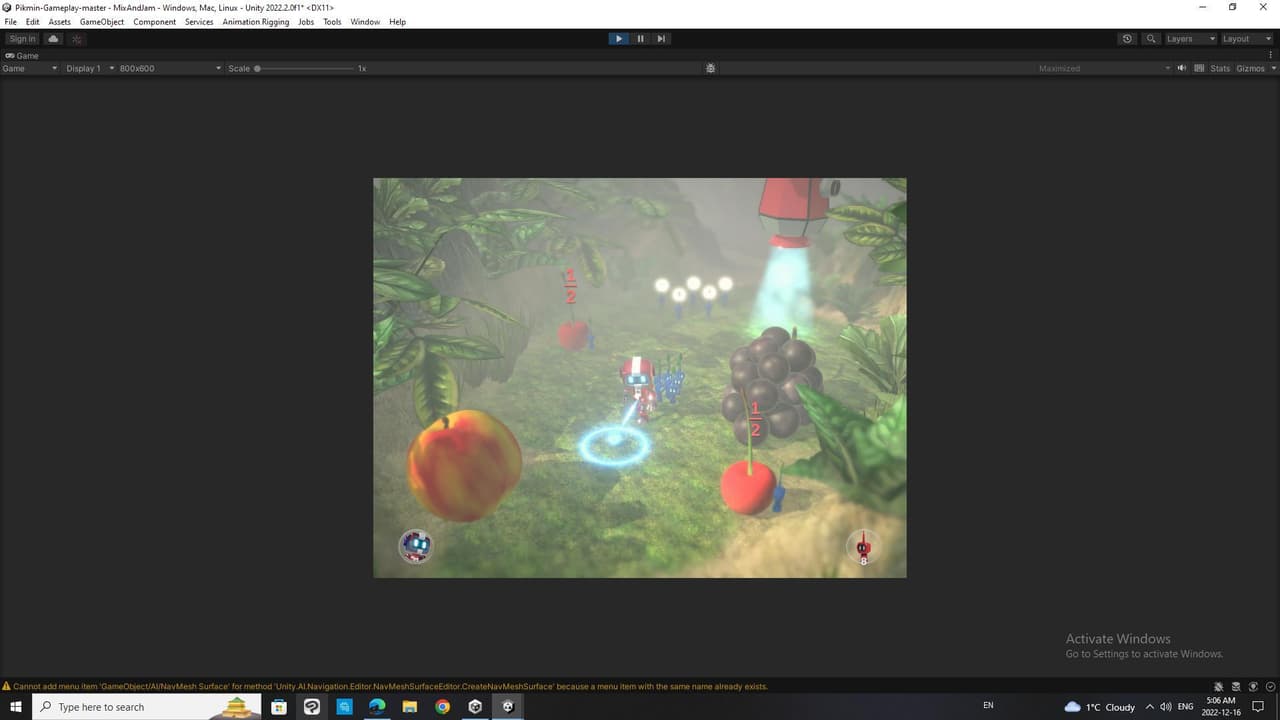Click the Windows taskbar search box

148,707
